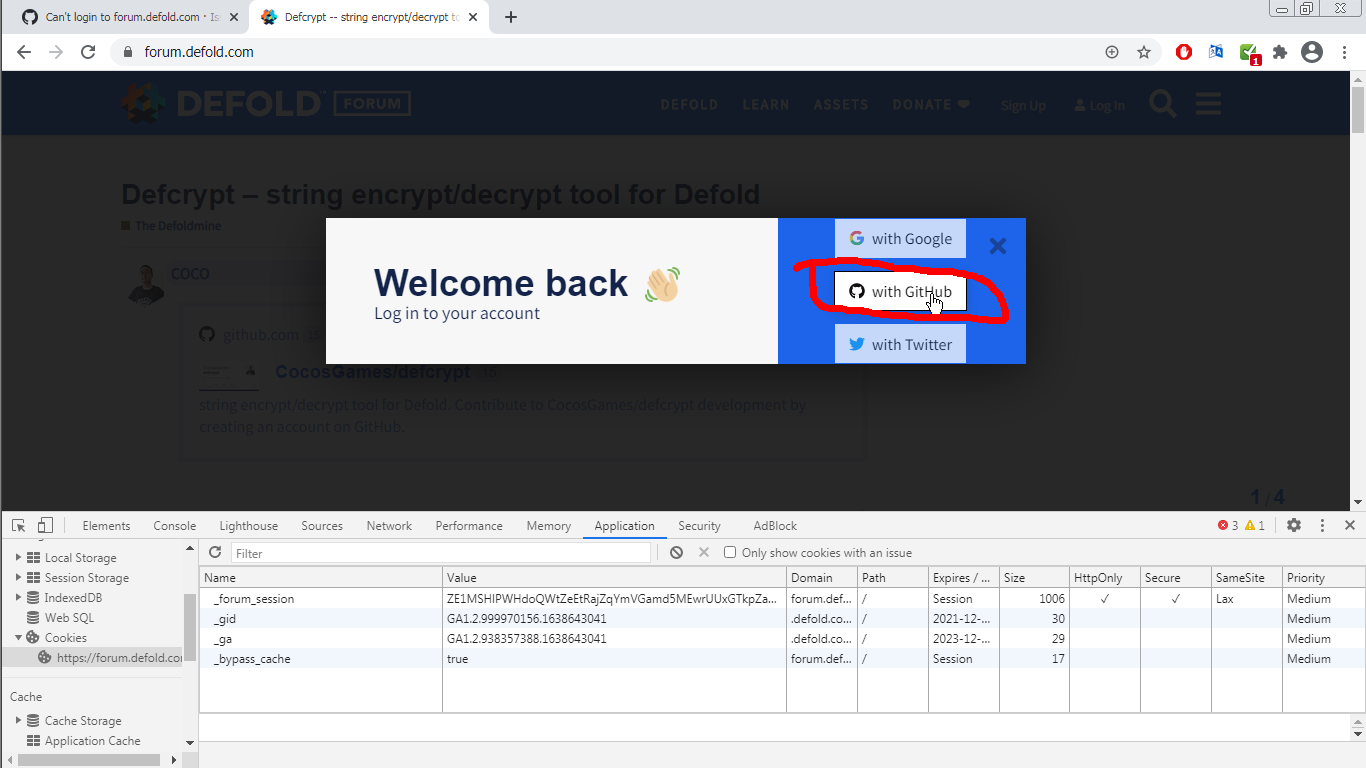Screen dimensions: 1366x768
Task: Open the DevTools customize three-dot menu
Action: point(1322,525)
